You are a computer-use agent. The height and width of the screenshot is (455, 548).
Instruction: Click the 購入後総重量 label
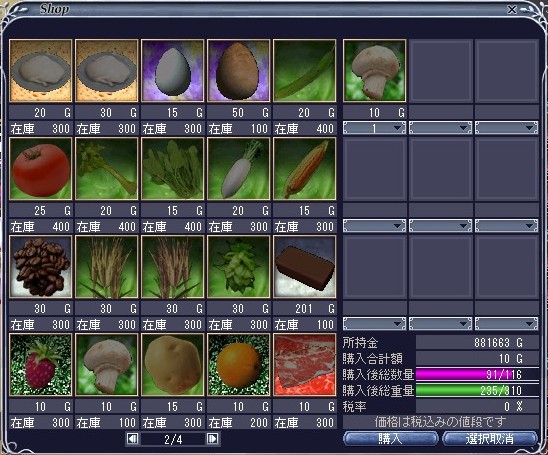click(378, 390)
